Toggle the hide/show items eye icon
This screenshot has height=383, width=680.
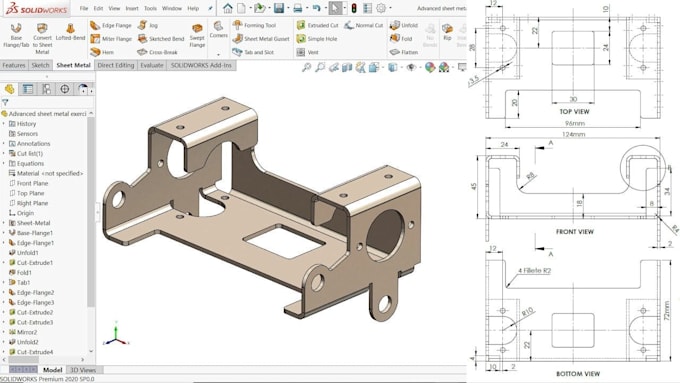pyautogui.click(x=411, y=67)
